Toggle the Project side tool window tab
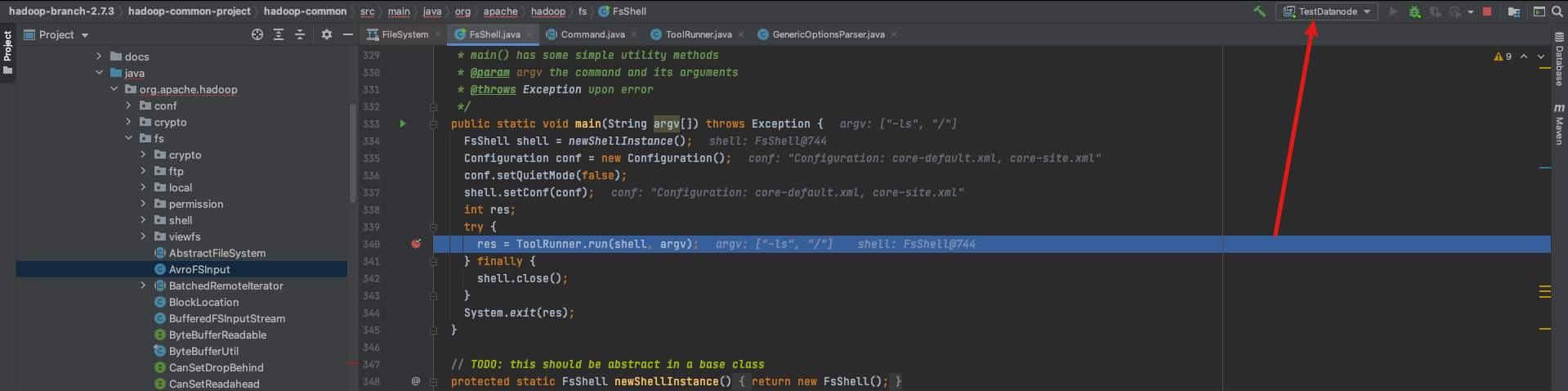This screenshot has height=391, width=1568. click(x=7, y=52)
